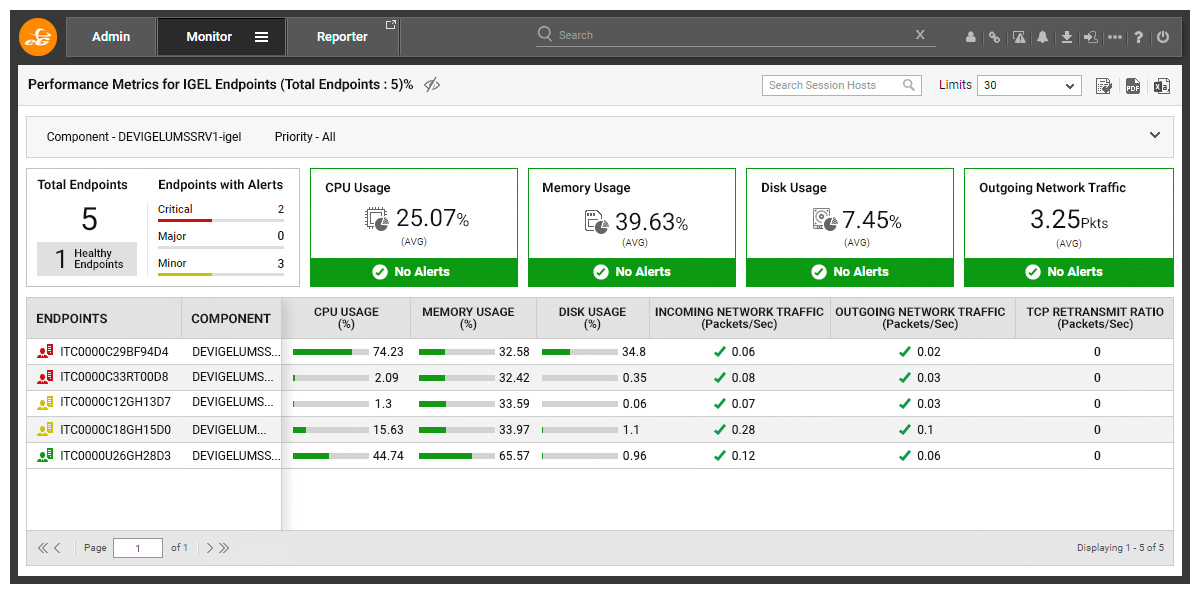Click No Alerts under Disk Usage

point(850,272)
